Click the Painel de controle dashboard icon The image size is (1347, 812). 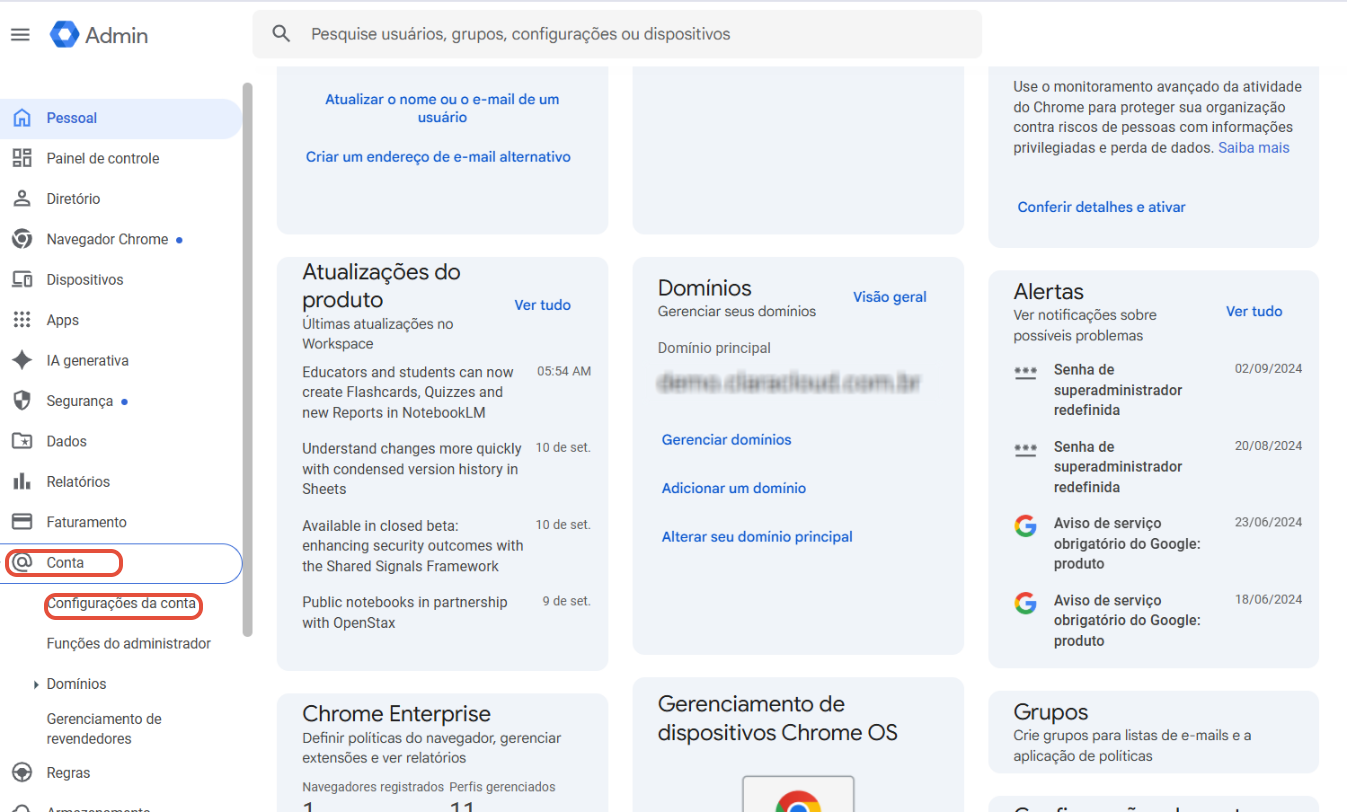22,158
